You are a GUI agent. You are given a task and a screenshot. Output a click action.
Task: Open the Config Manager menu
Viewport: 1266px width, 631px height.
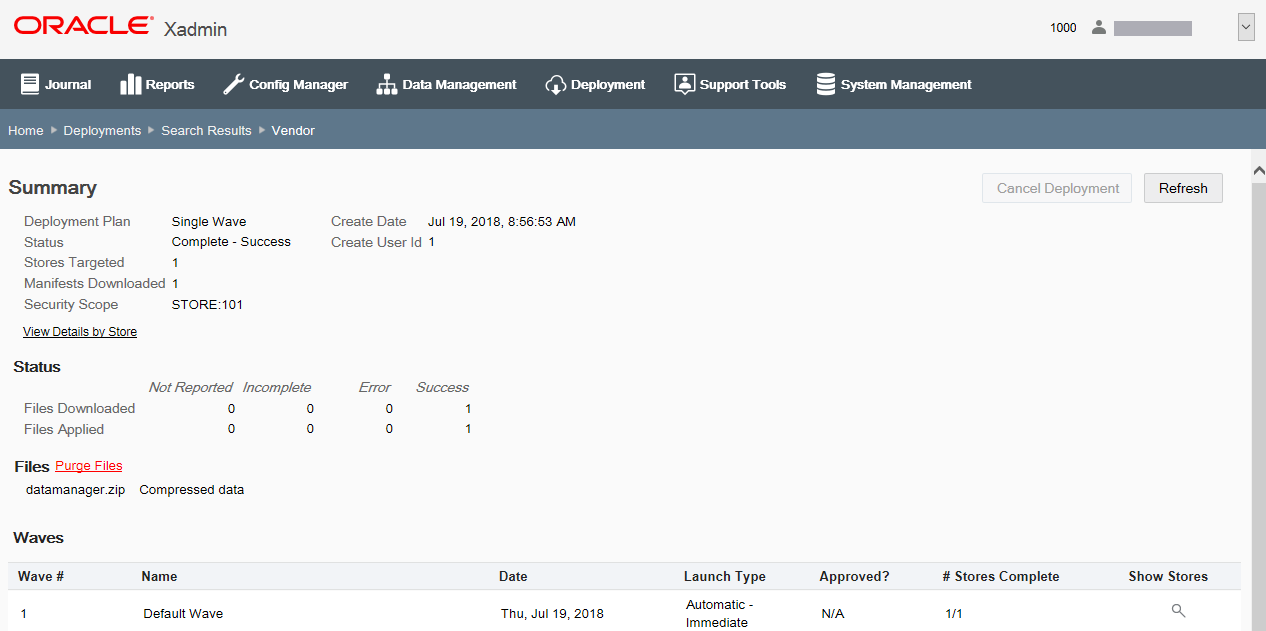285,84
